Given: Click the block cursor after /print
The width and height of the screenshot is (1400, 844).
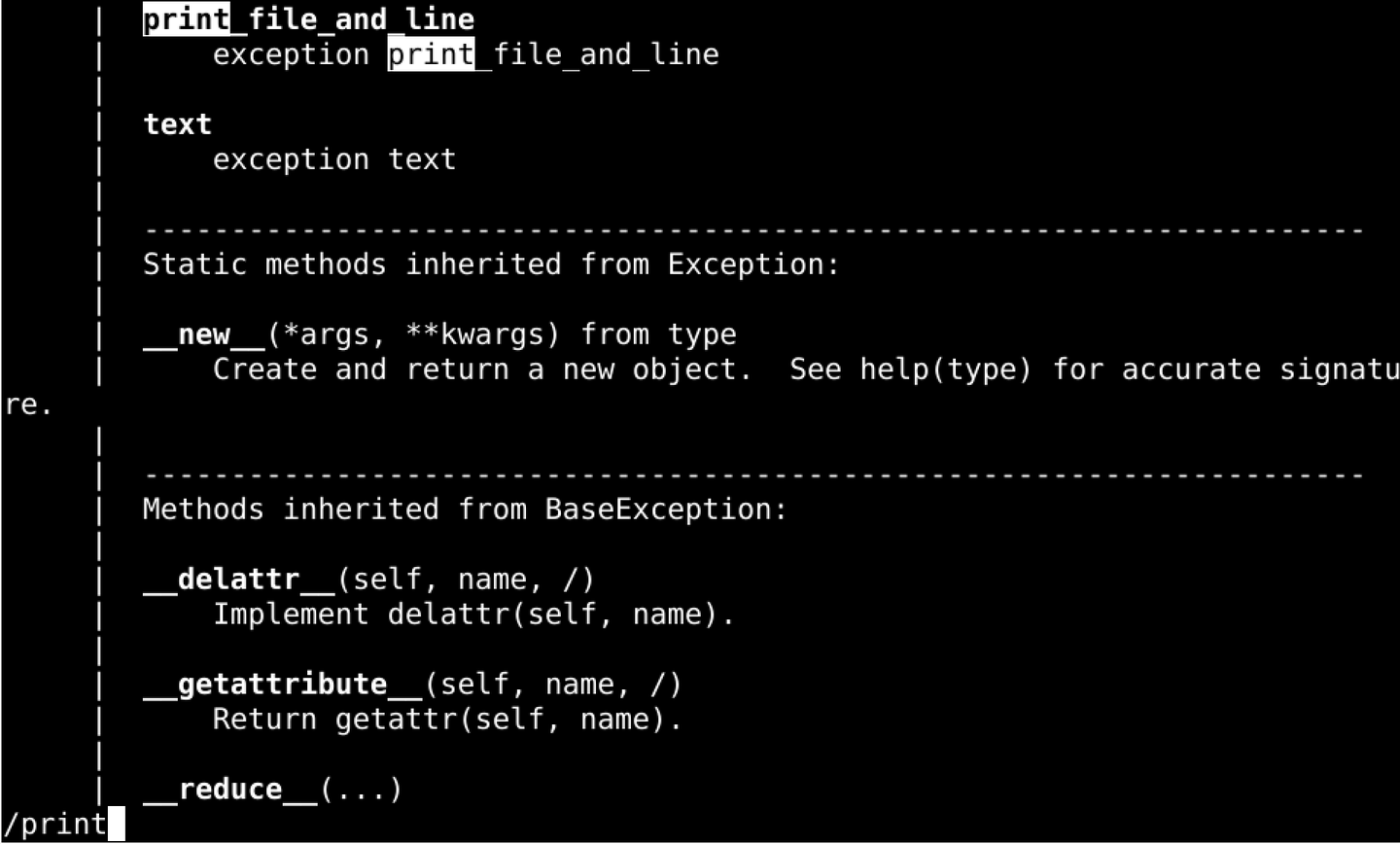Looking at the screenshot, I should pos(117,825).
